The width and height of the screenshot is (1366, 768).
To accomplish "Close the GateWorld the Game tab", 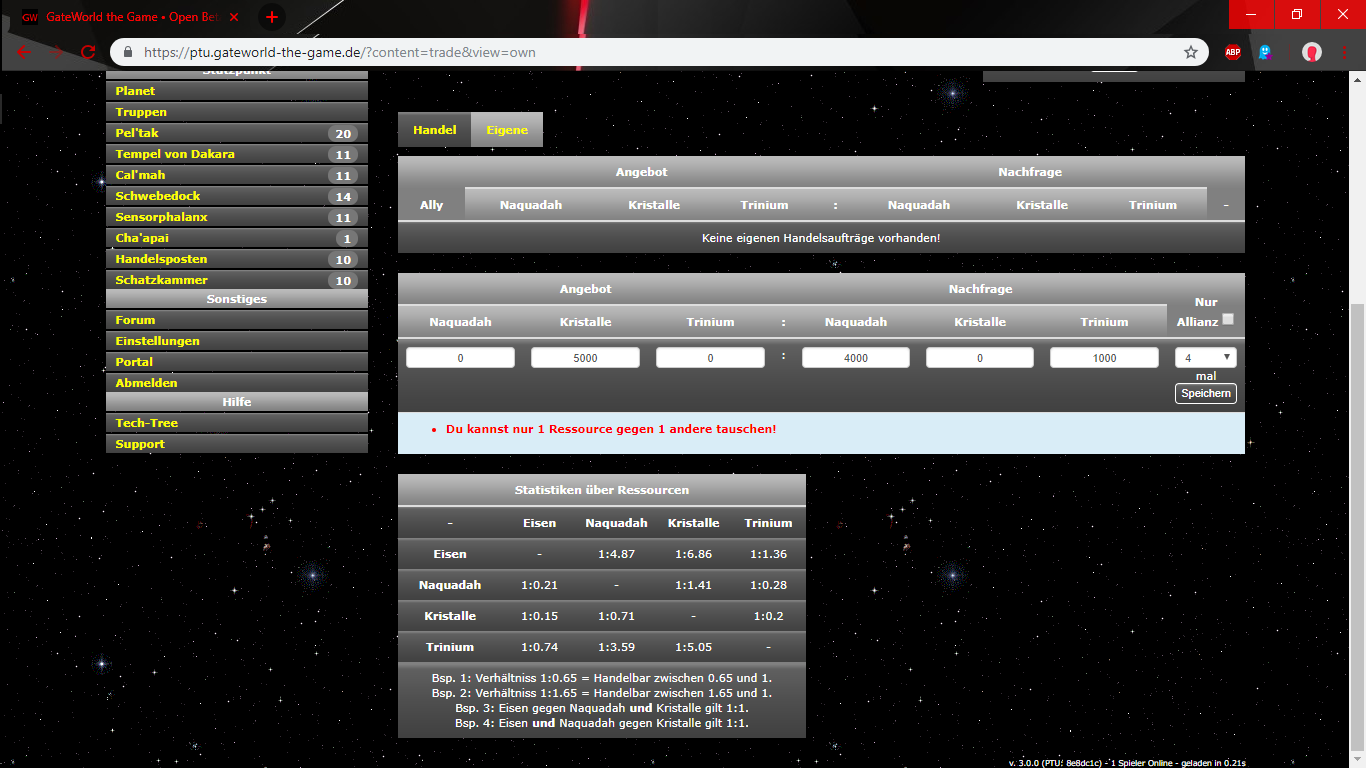I will pos(234,18).
